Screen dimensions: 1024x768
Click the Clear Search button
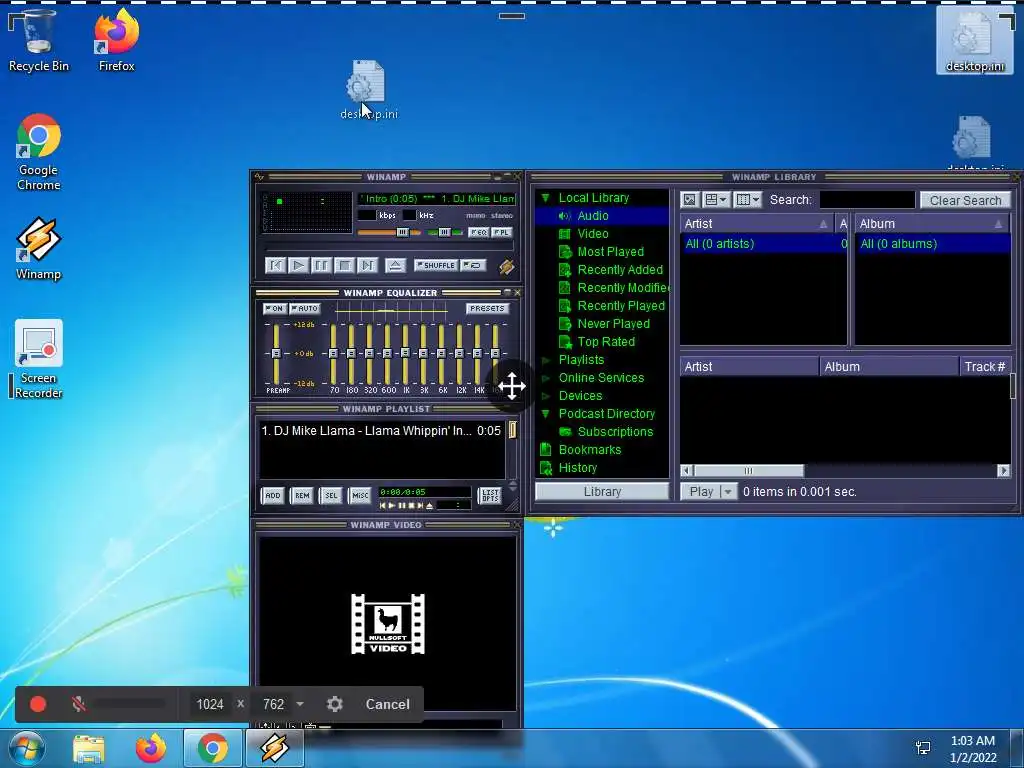point(965,200)
